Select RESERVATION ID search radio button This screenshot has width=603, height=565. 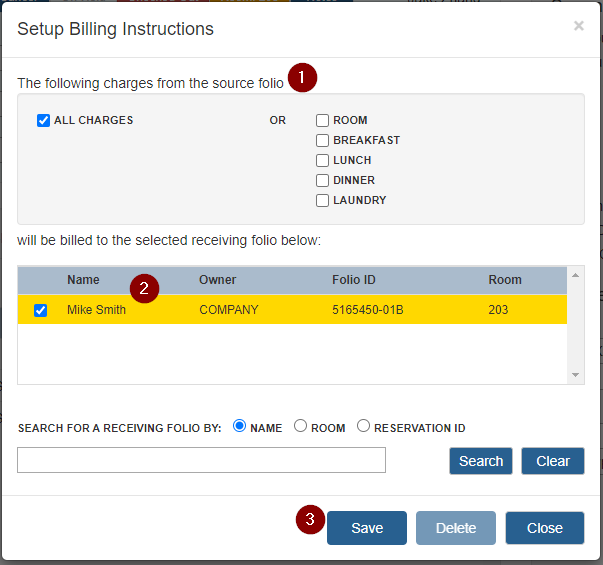point(363,426)
